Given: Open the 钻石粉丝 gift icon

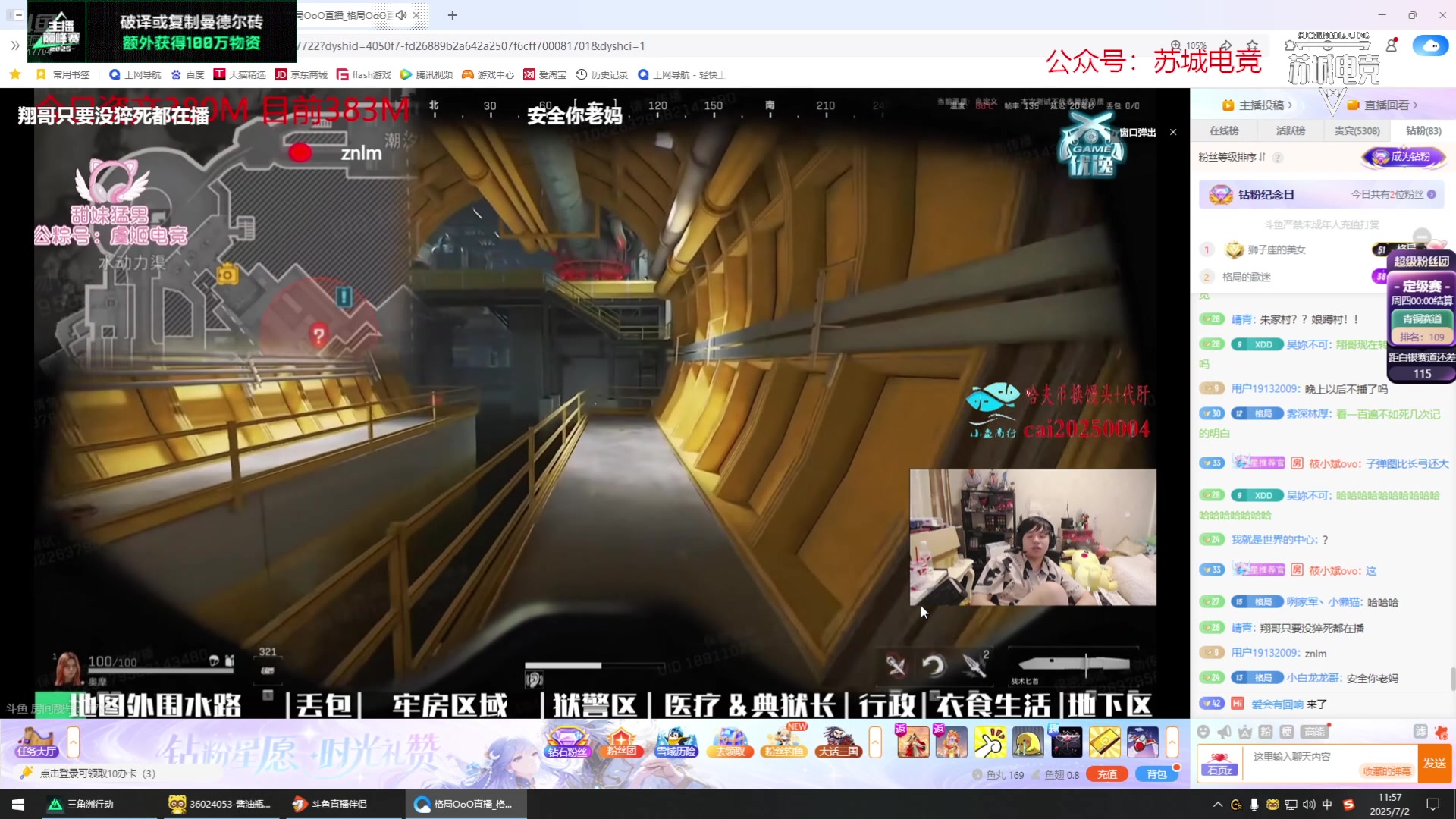Looking at the screenshot, I should pyautogui.click(x=568, y=742).
